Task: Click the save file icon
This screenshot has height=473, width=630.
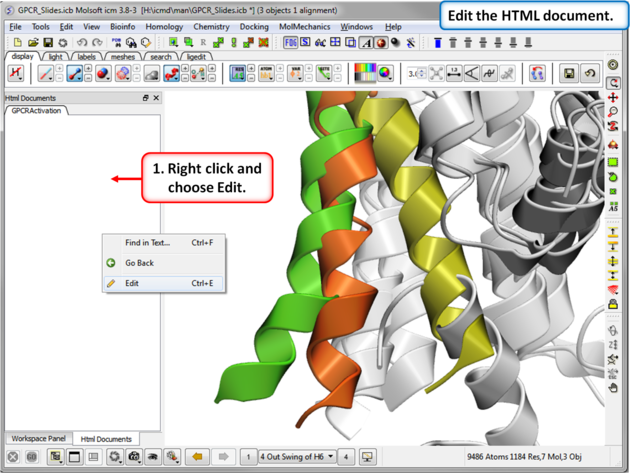Action: click(x=48, y=43)
